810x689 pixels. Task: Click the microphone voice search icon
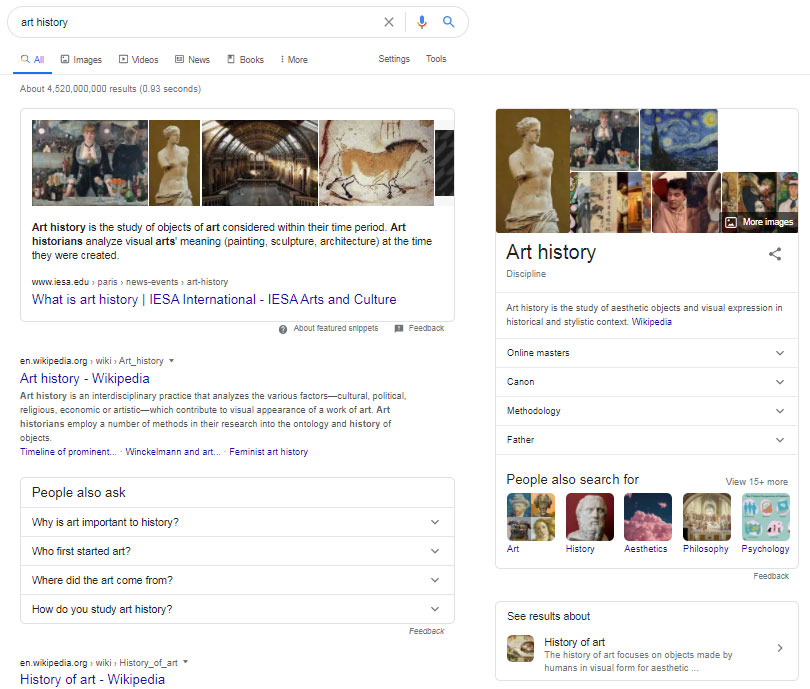click(x=421, y=22)
